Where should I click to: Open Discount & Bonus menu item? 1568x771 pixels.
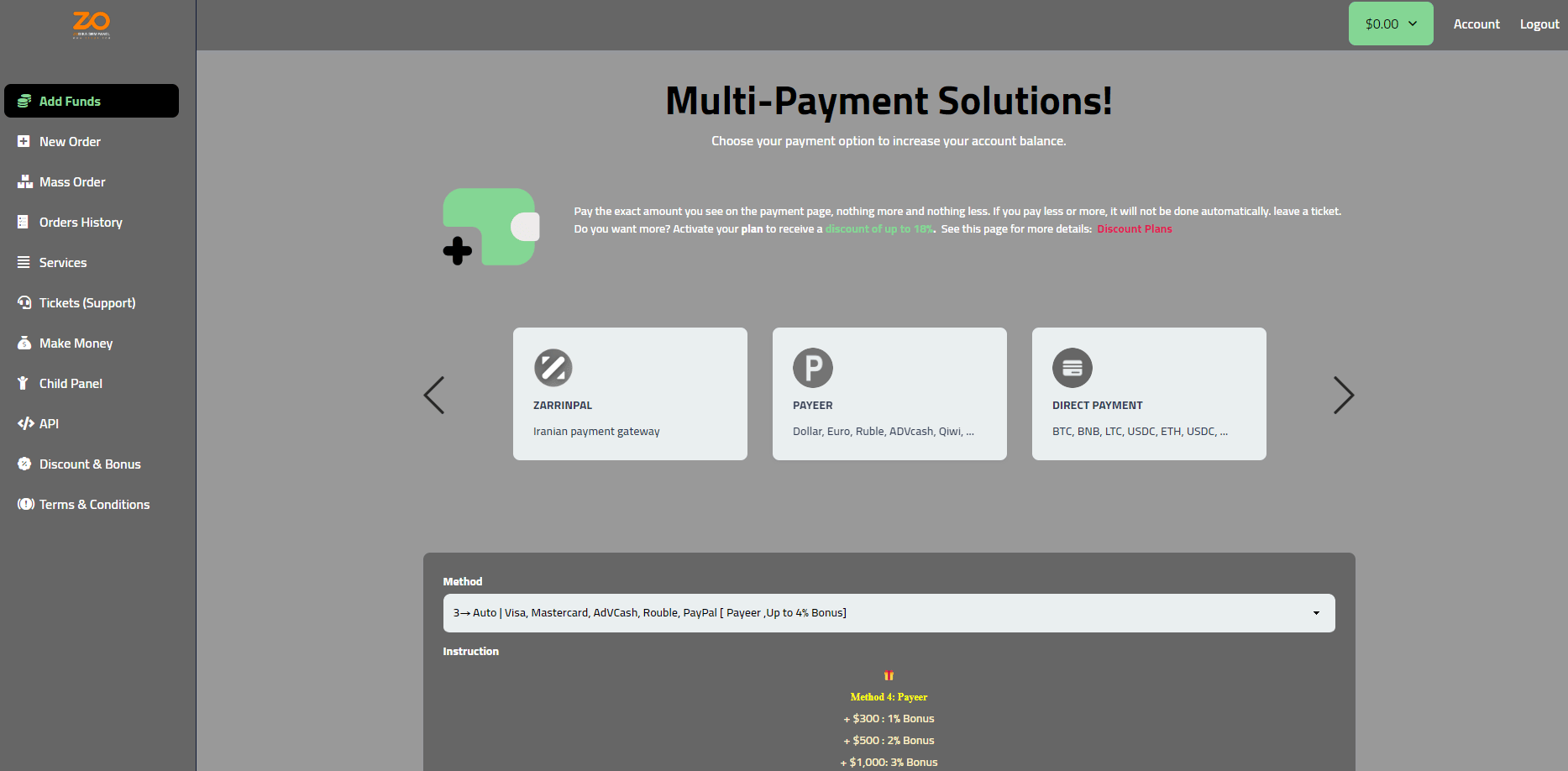click(90, 464)
